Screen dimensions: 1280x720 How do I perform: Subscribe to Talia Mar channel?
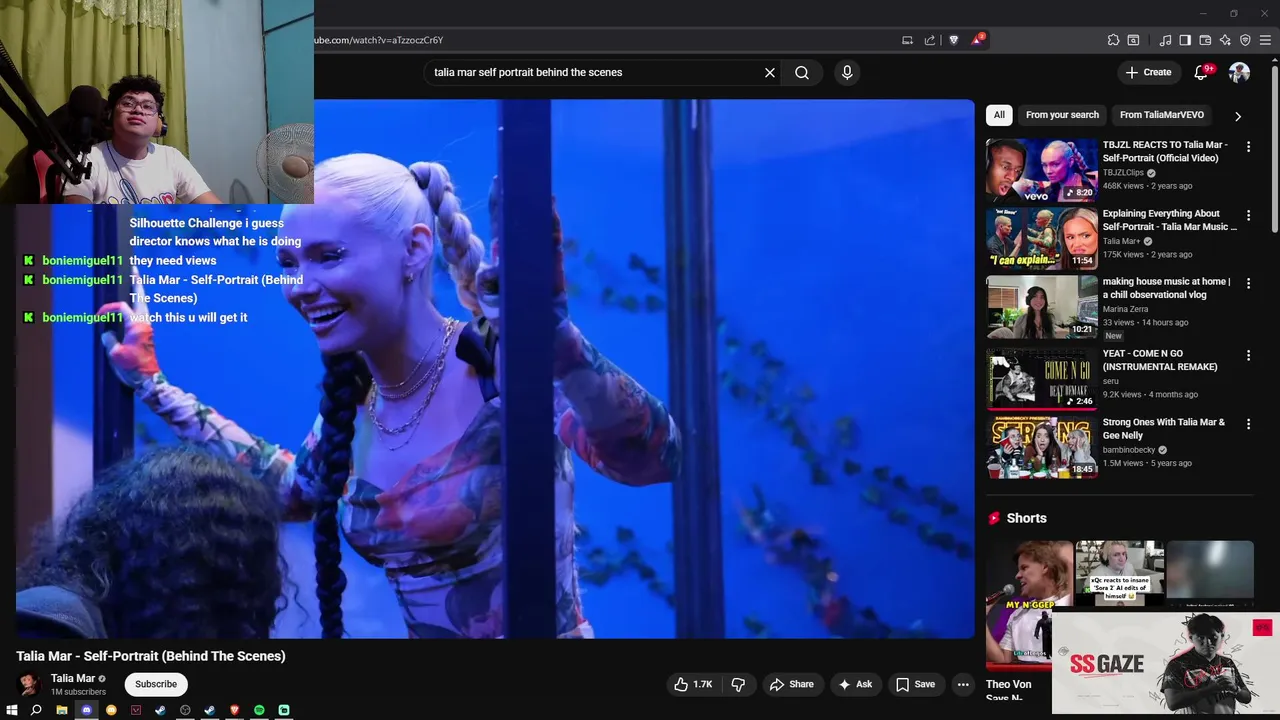point(156,684)
